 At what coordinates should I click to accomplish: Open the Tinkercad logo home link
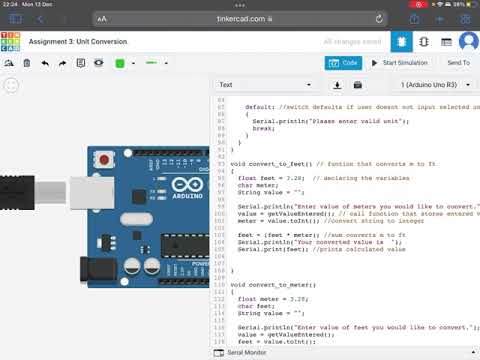coord(10,42)
